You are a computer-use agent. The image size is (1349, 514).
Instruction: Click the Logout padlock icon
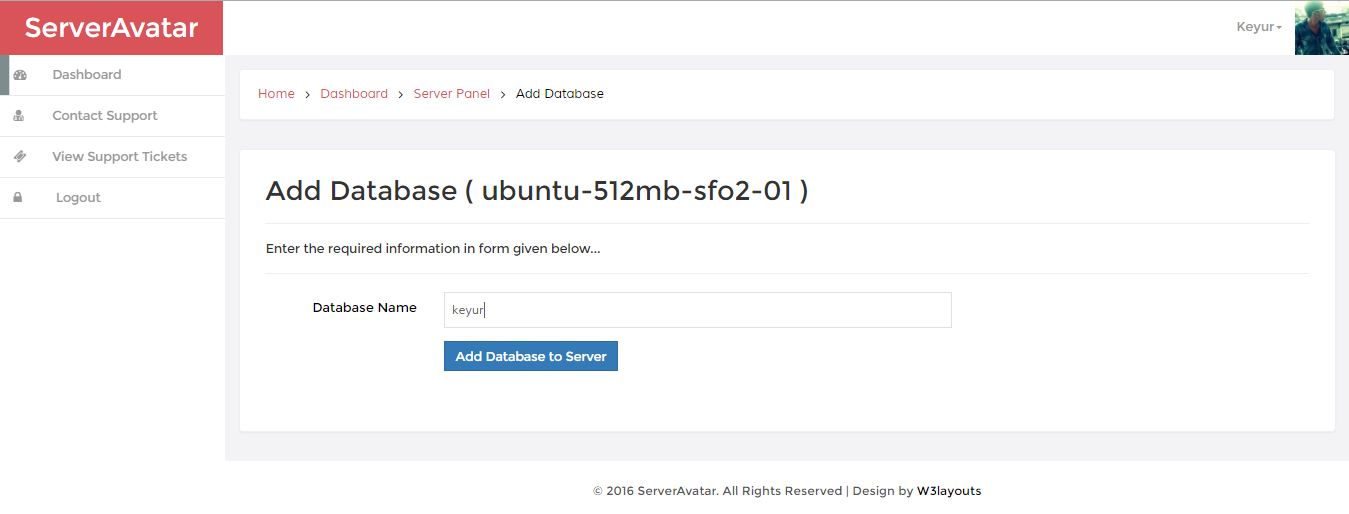(x=18, y=198)
